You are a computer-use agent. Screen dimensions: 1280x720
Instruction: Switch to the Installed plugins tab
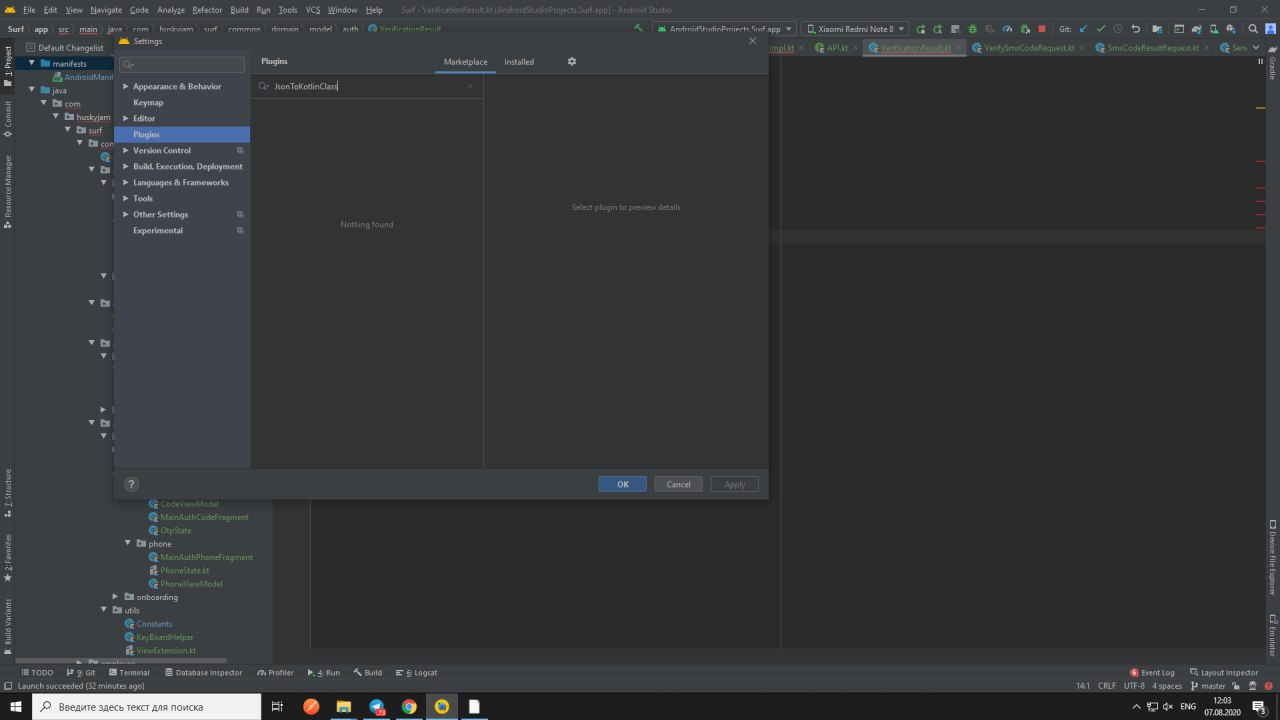coord(519,62)
